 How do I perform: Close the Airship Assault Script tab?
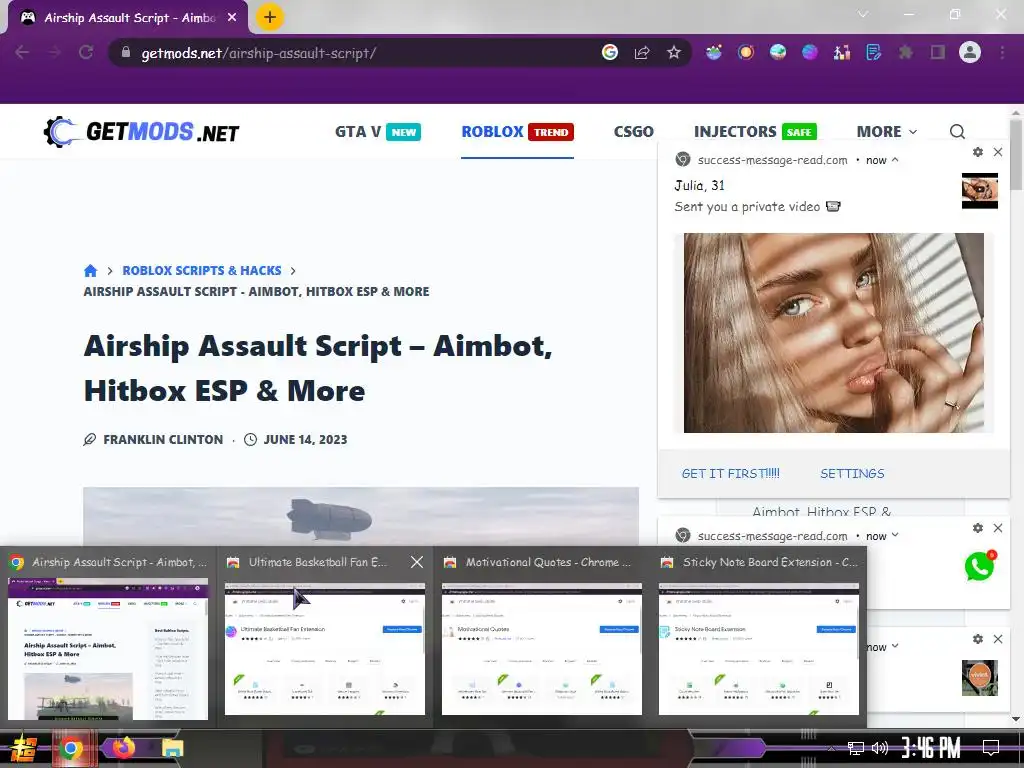232,18
